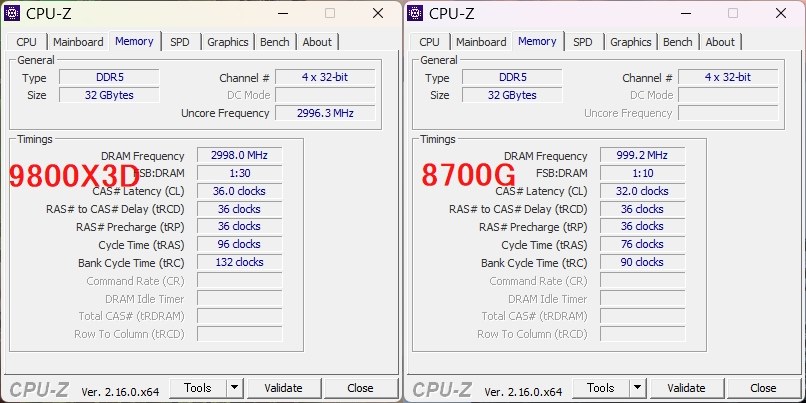Click the 32.0 clocks CAS Latency value
806x403 pixels.
point(643,191)
